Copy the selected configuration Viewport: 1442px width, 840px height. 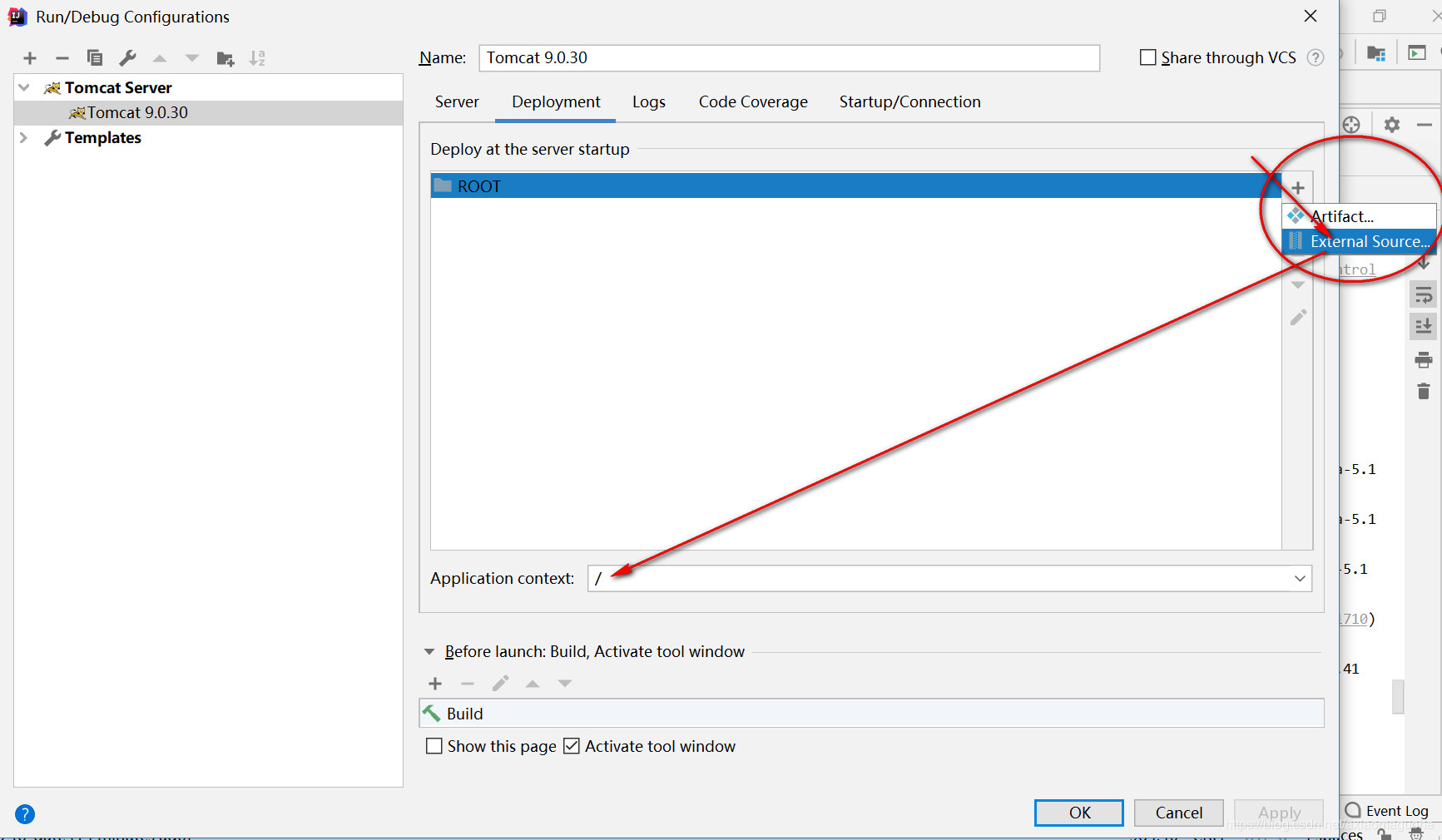pyautogui.click(x=95, y=58)
